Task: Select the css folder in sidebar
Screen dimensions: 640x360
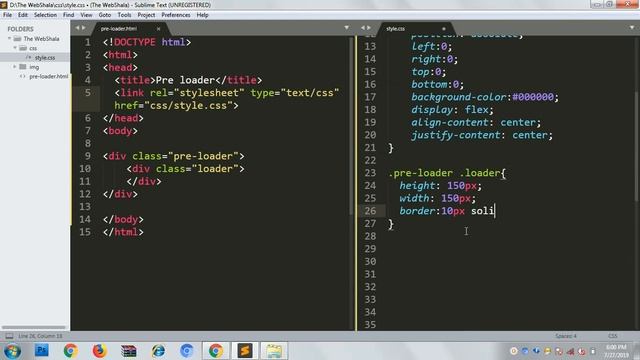Action: click(x=33, y=48)
